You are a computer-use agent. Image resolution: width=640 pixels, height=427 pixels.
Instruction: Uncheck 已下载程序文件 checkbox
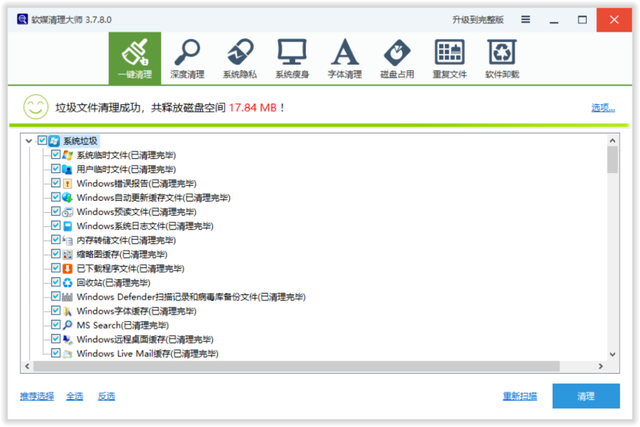point(56,268)
